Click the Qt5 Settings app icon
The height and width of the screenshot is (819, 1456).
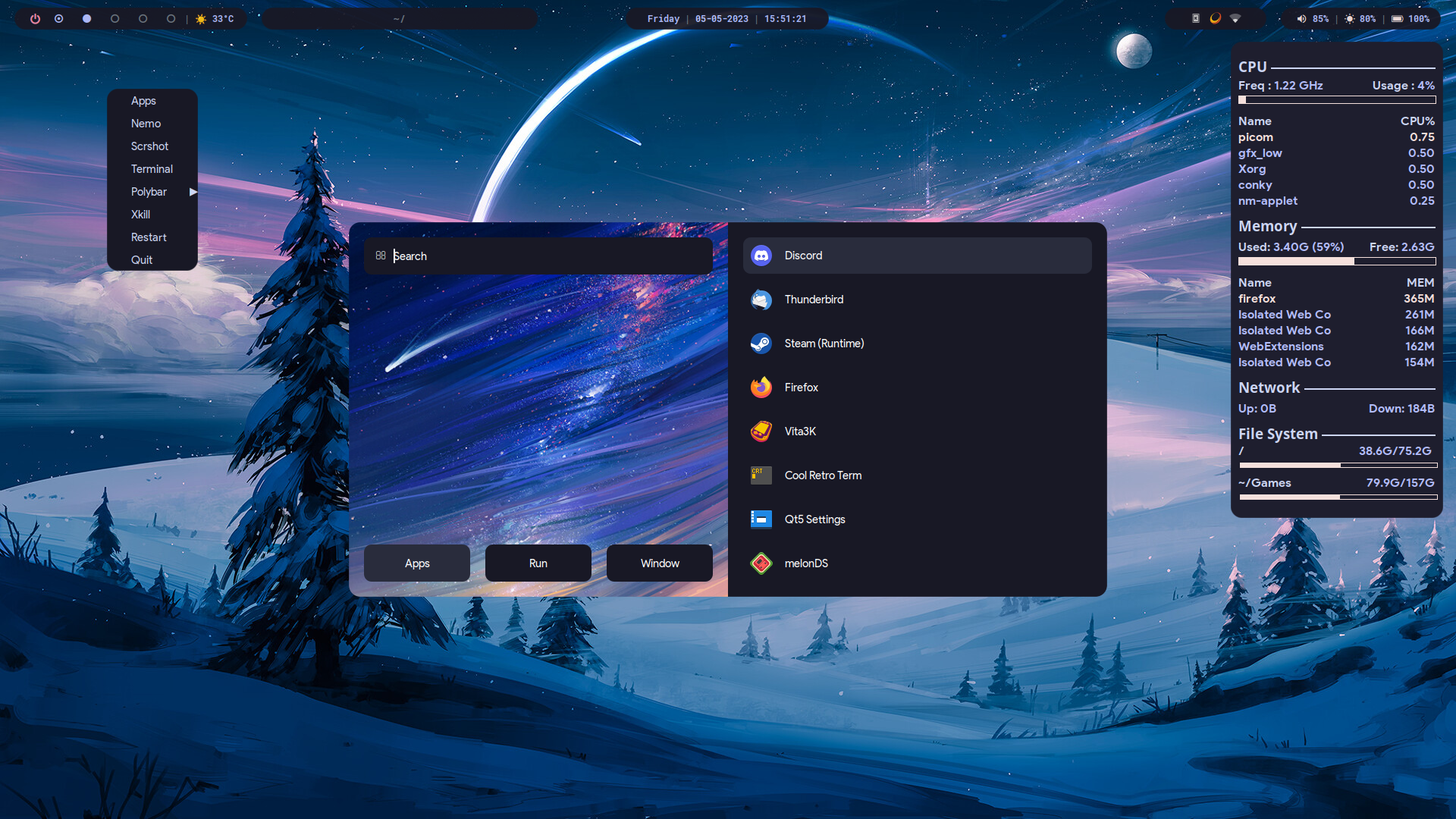coord(761,519)
